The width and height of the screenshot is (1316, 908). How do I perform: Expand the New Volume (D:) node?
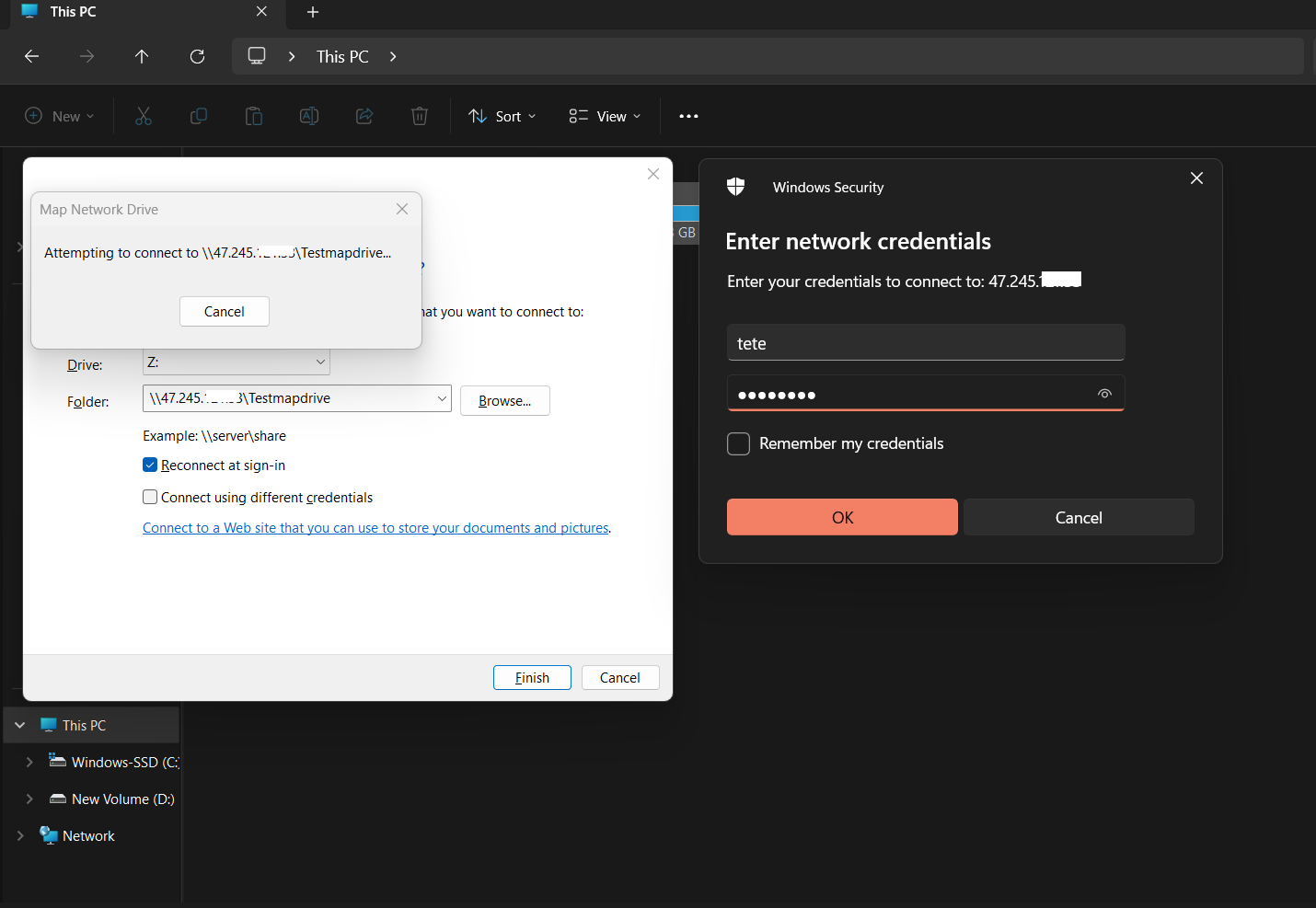pos(29,799)
